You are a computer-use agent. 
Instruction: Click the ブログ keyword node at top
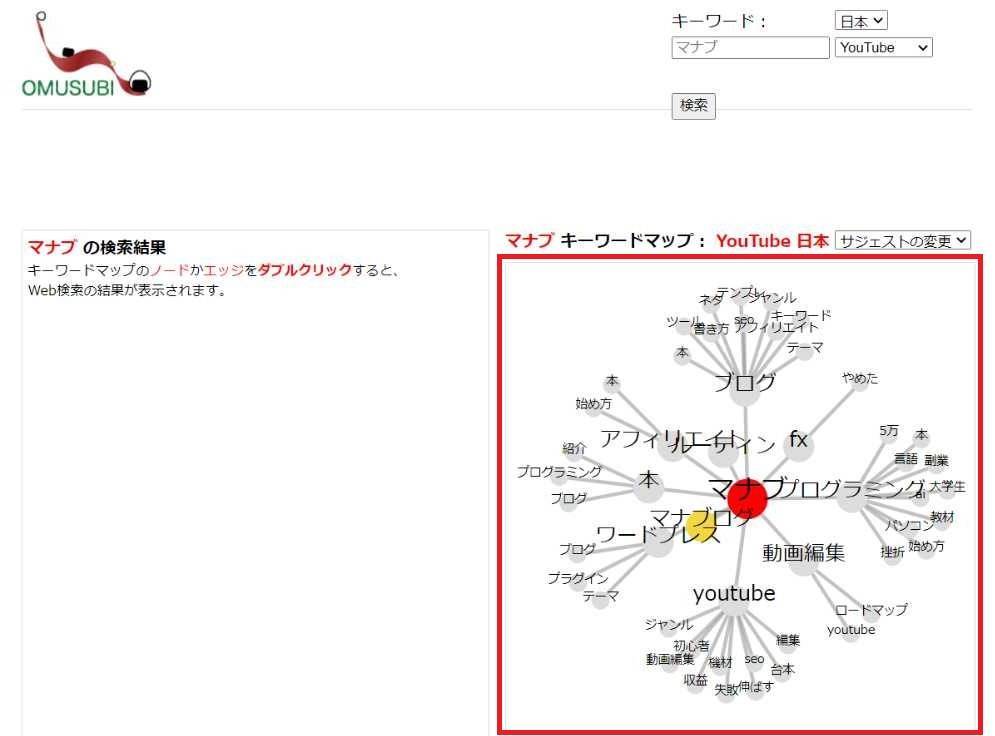pyautogui.click(x=744, y=390)
